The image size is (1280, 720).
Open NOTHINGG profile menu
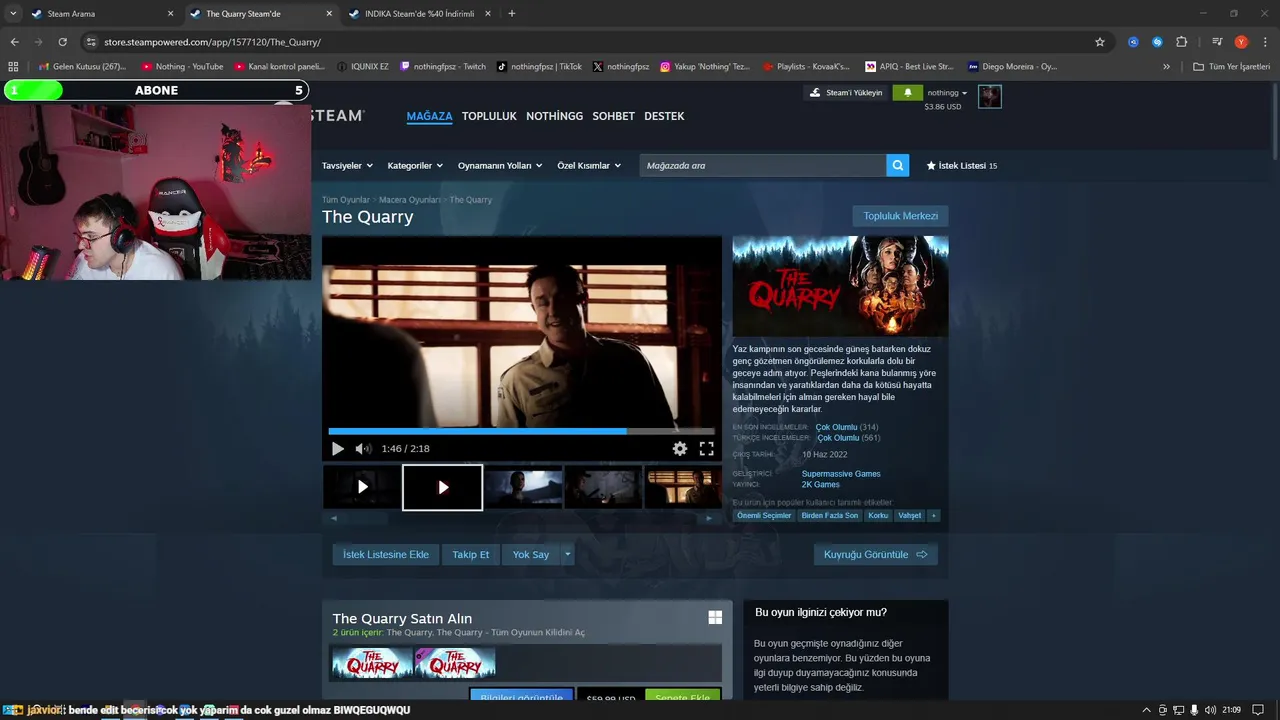(x=554, y=116)
